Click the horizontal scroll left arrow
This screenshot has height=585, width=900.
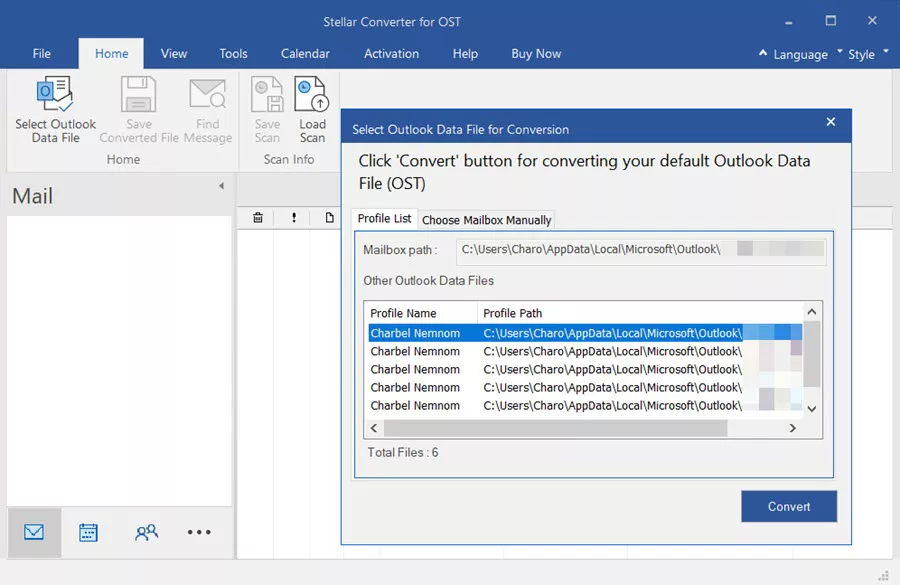tap(374, 428)
